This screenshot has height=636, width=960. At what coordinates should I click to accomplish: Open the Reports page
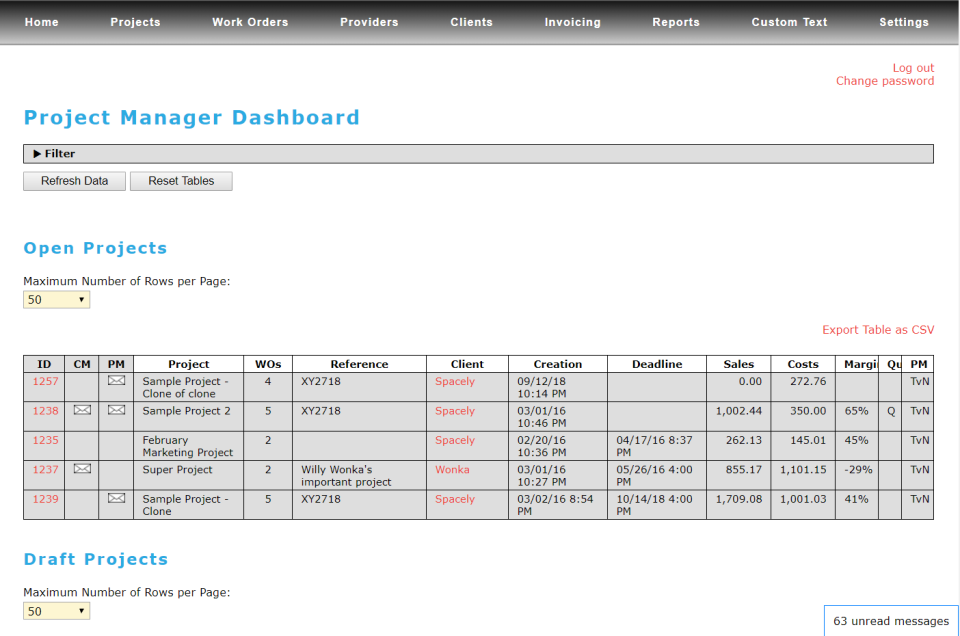675,21
